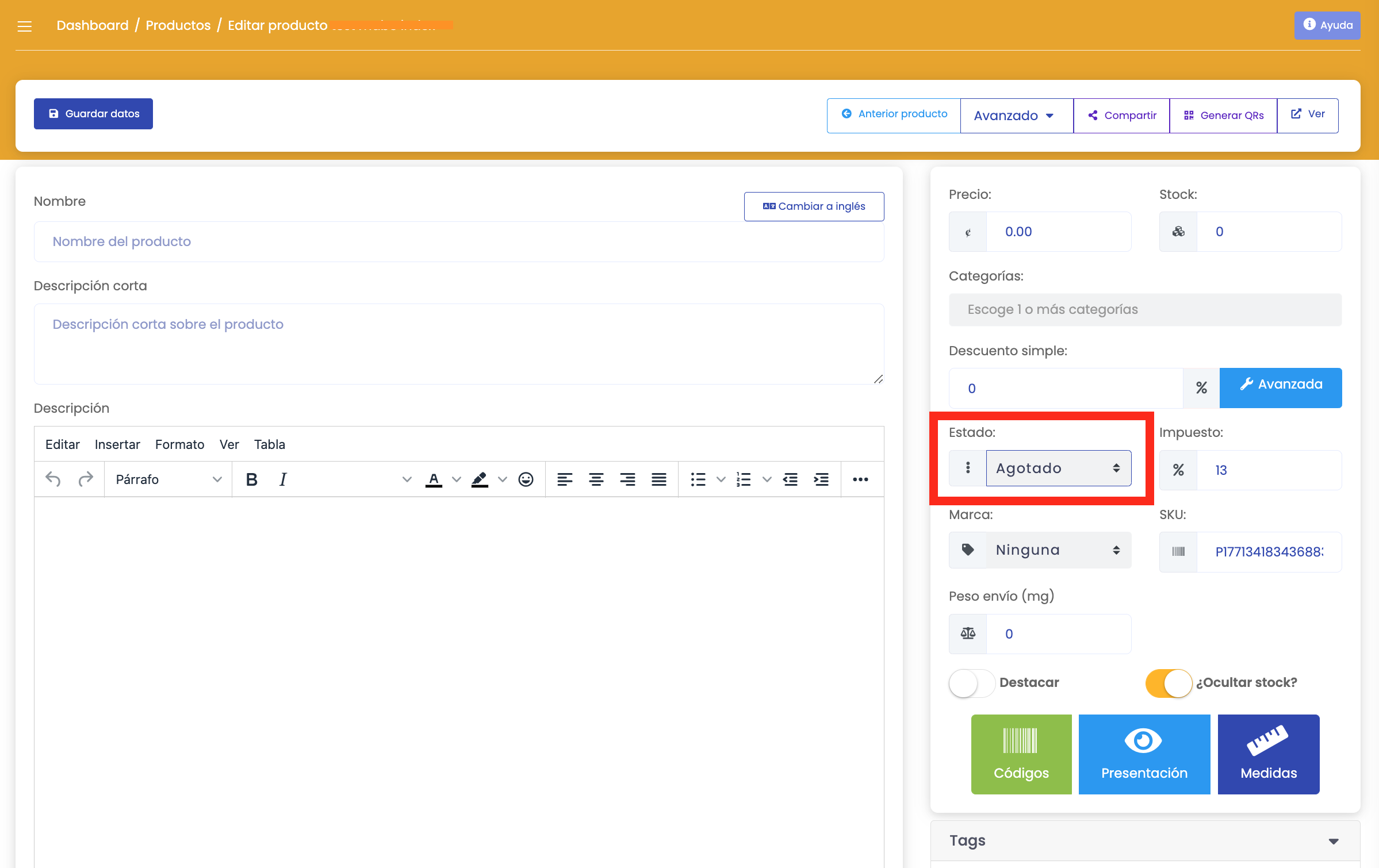Open the Estado dropdown showing Agotado
This screenshot has height=868, width=1379.
tap(1058, 468)
